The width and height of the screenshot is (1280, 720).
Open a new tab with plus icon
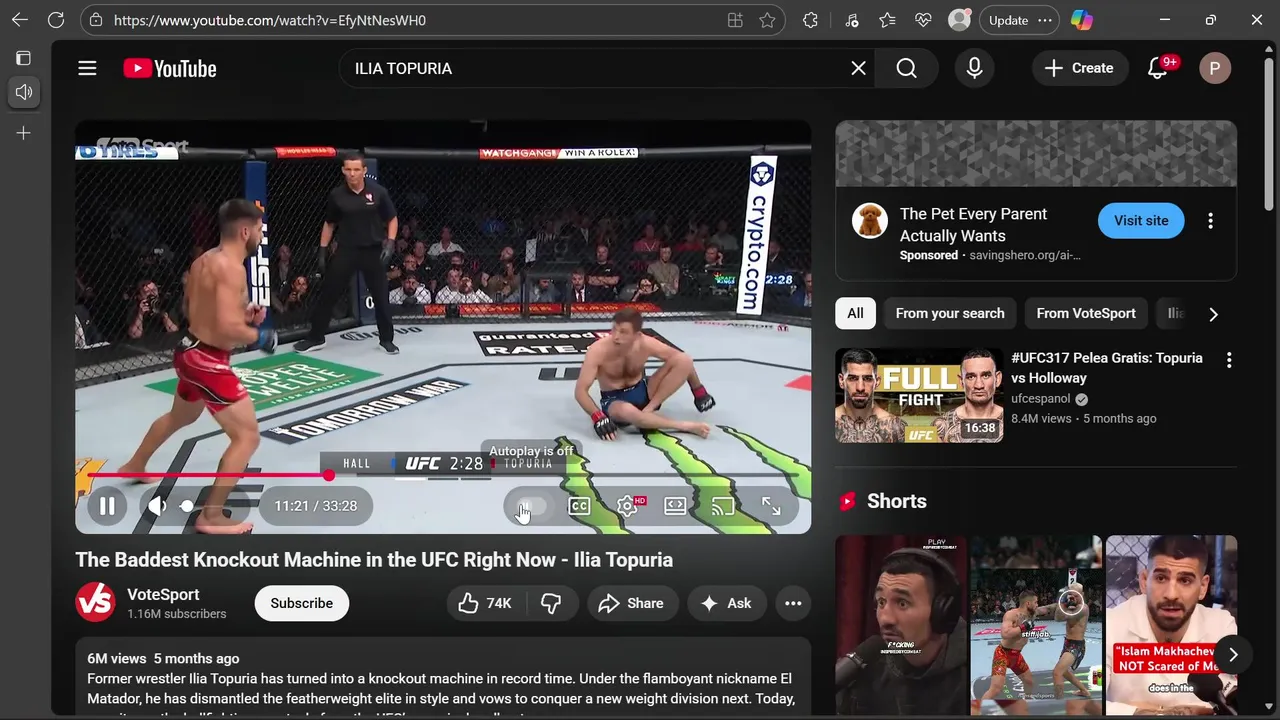[24, 133]
